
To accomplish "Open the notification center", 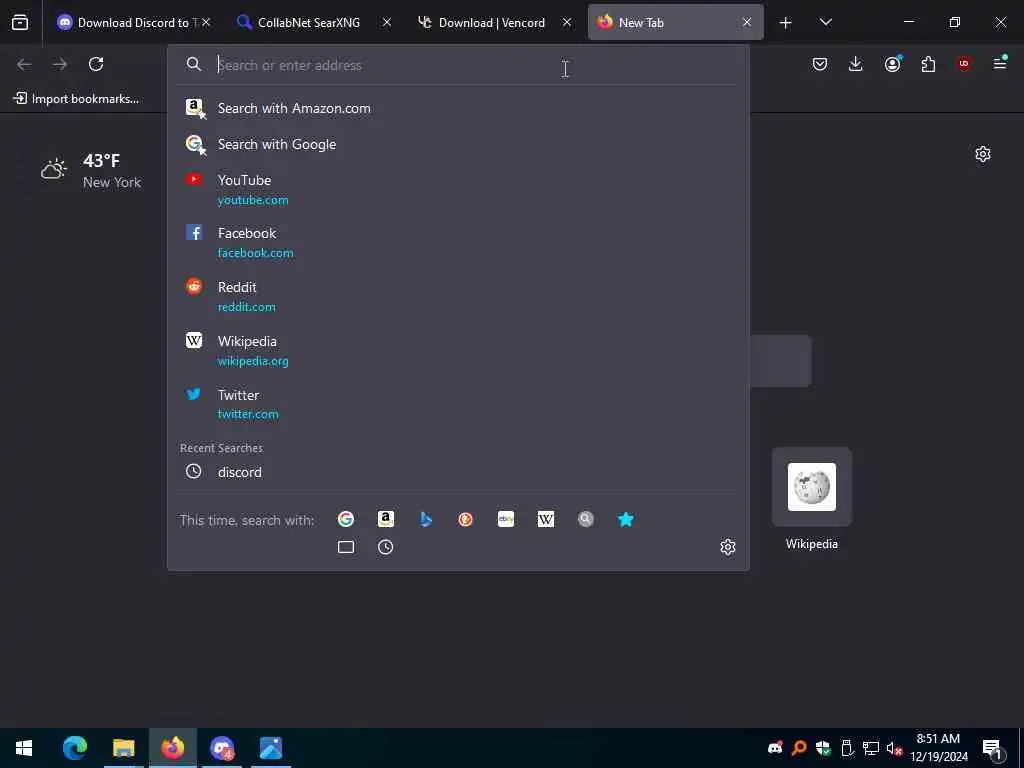I will tap(993, 748).
